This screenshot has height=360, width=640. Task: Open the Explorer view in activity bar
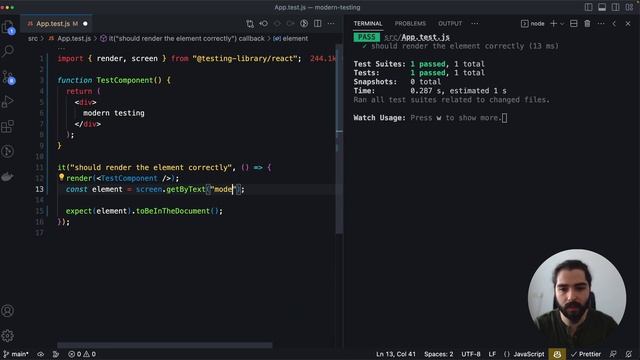pyautogui.click(x=8, y=27)
